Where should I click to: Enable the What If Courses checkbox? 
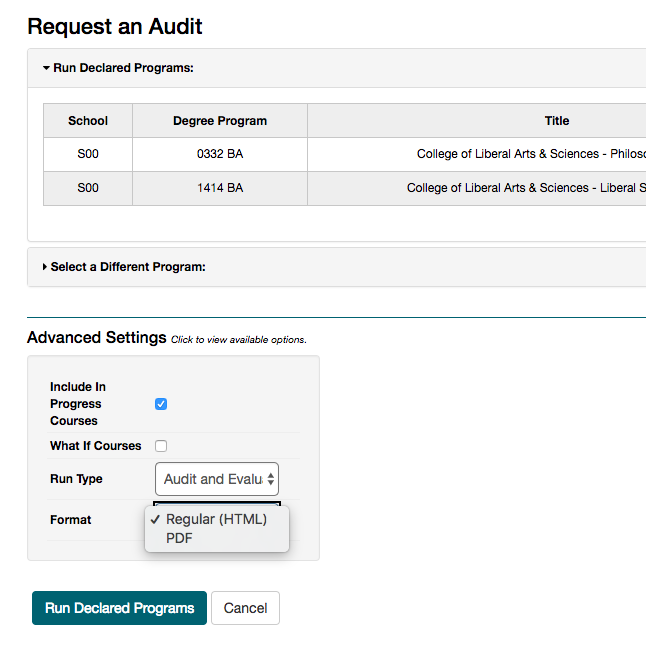[x=161, y=446]
